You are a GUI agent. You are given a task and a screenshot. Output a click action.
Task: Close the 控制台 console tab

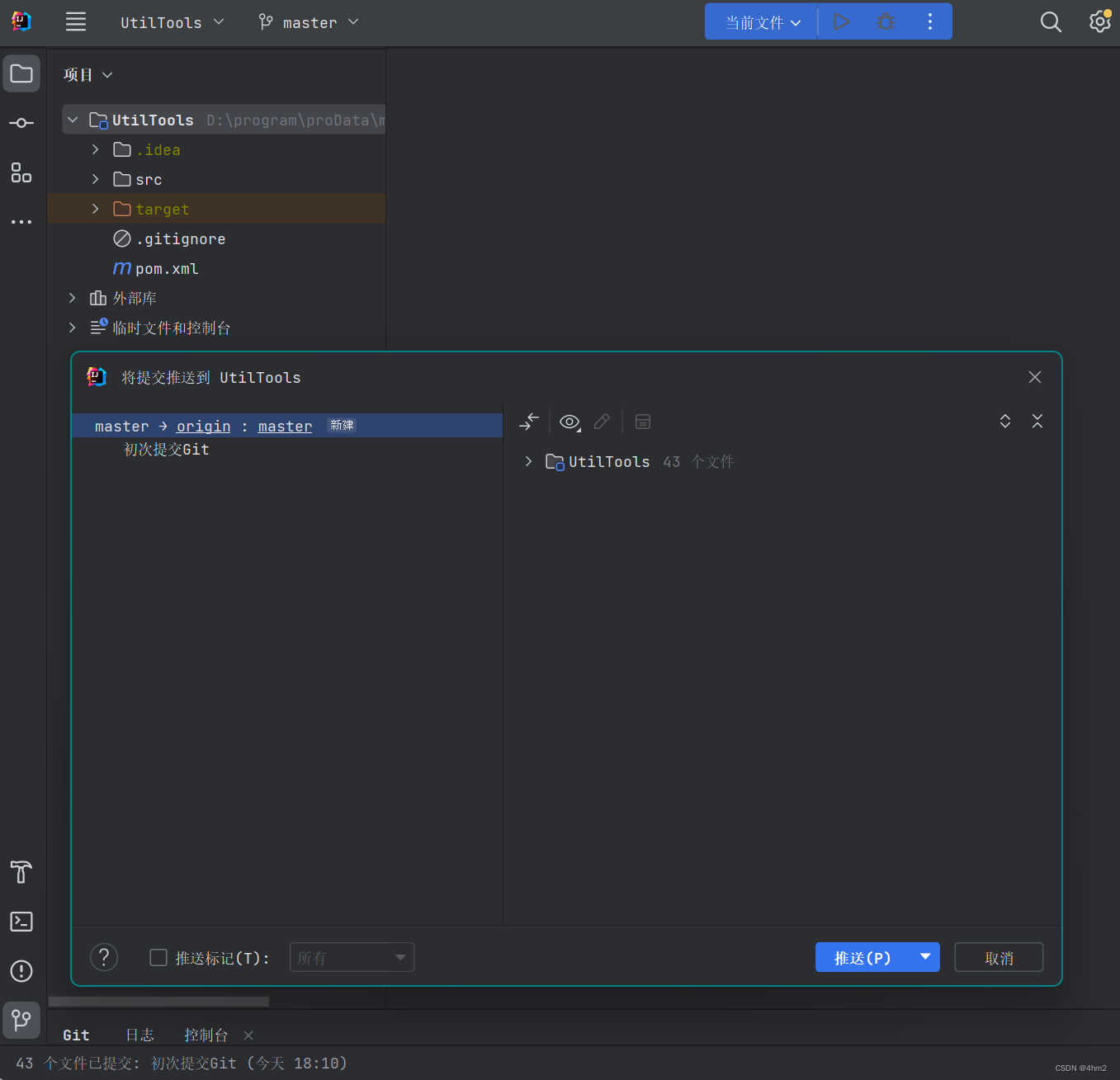coord(248,1035)
